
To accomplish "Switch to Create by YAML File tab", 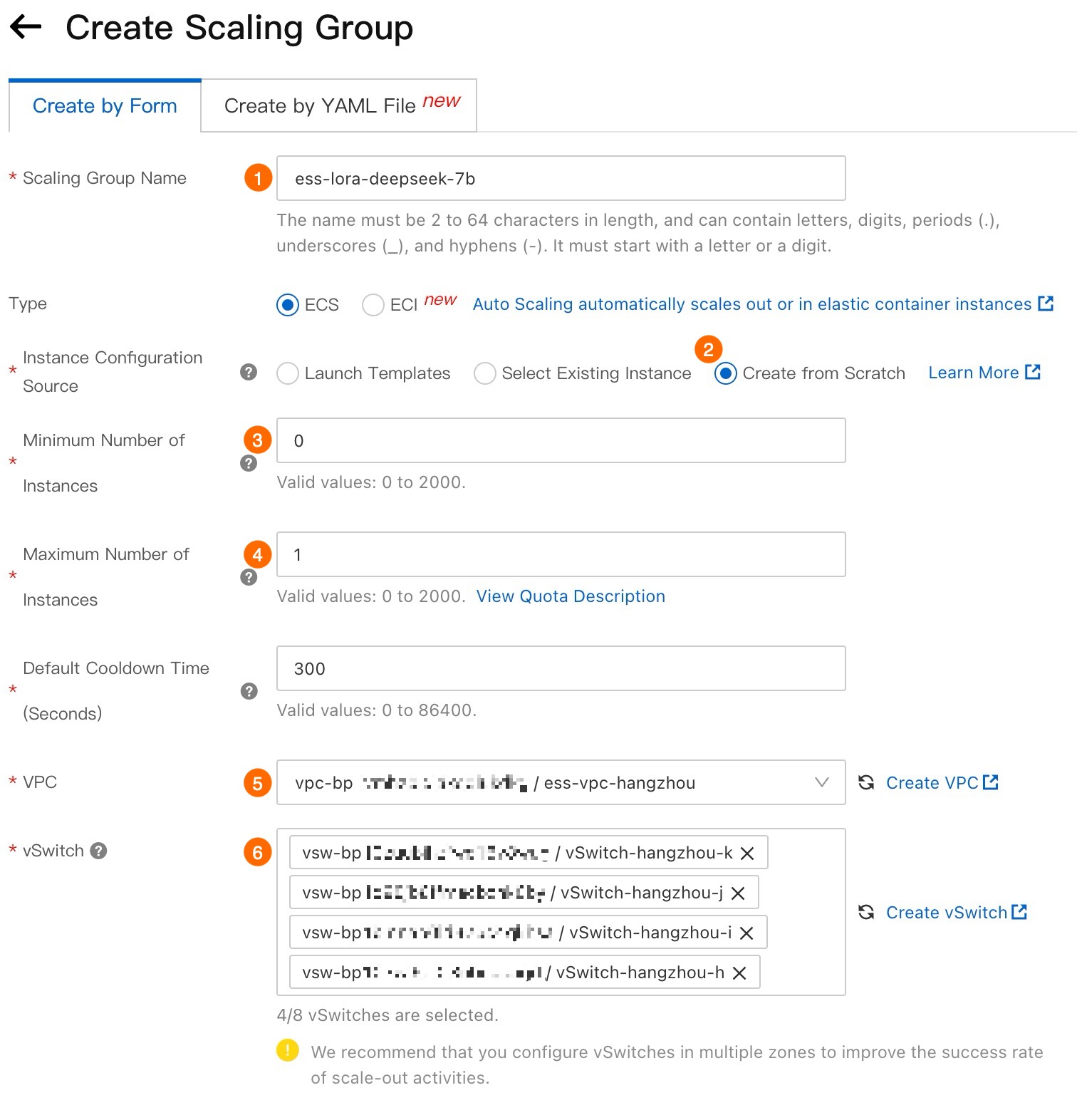I will click(339, 106).
